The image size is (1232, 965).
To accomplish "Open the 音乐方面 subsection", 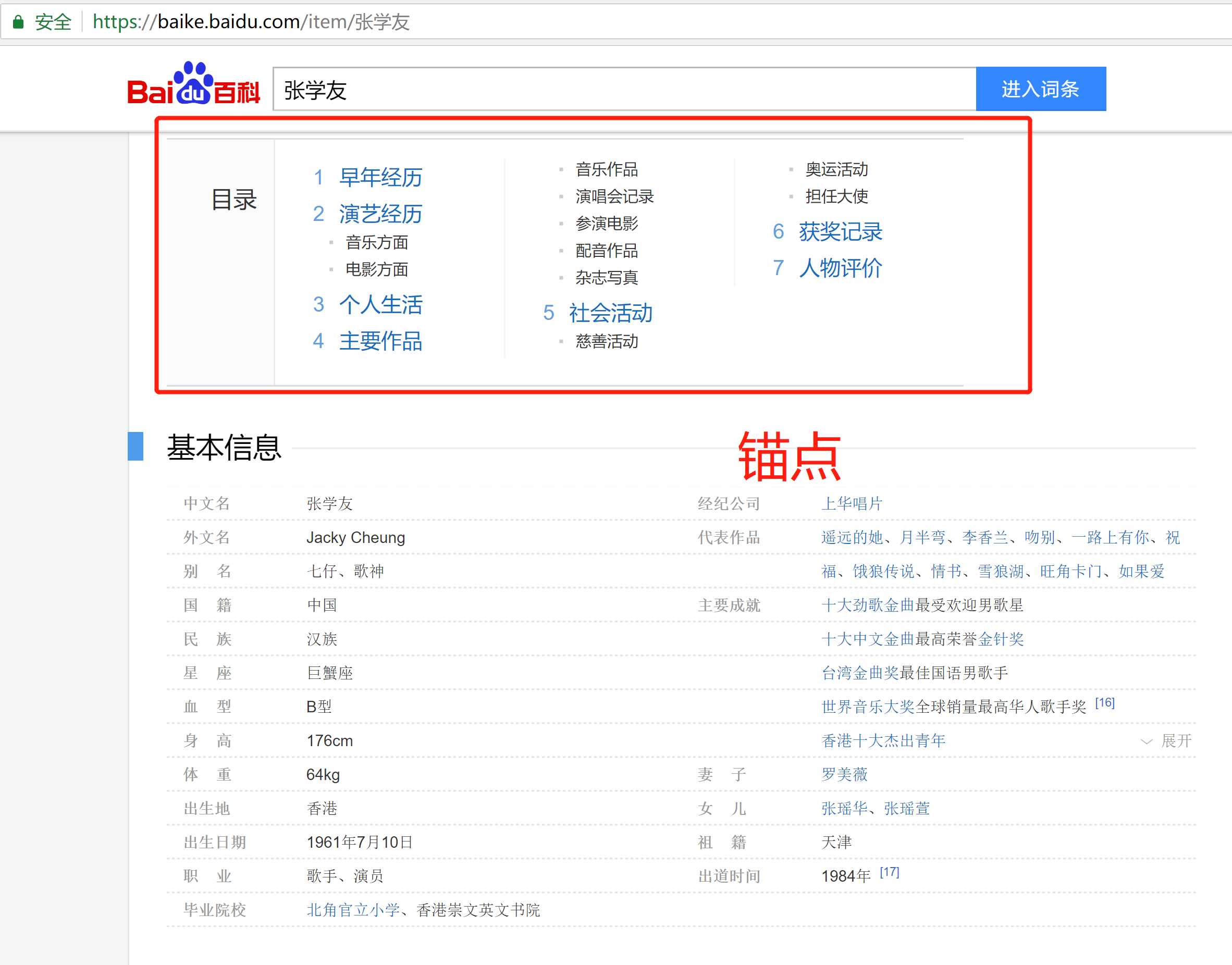I will [x=377, y=242].
